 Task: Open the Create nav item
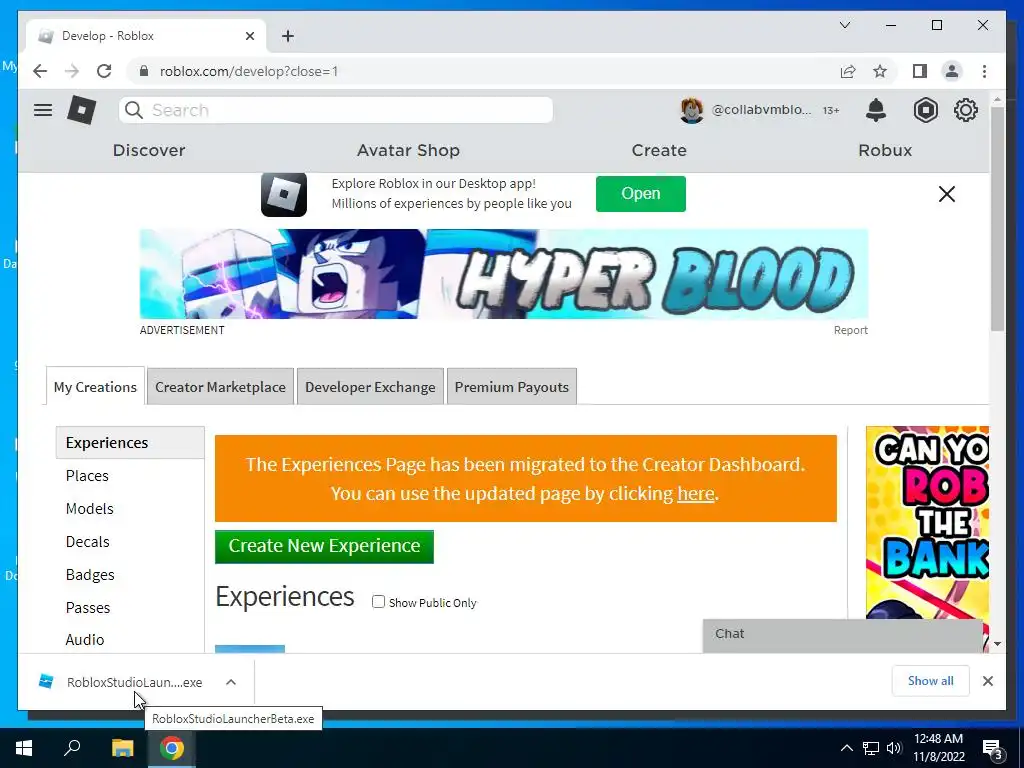pos(659,150)
